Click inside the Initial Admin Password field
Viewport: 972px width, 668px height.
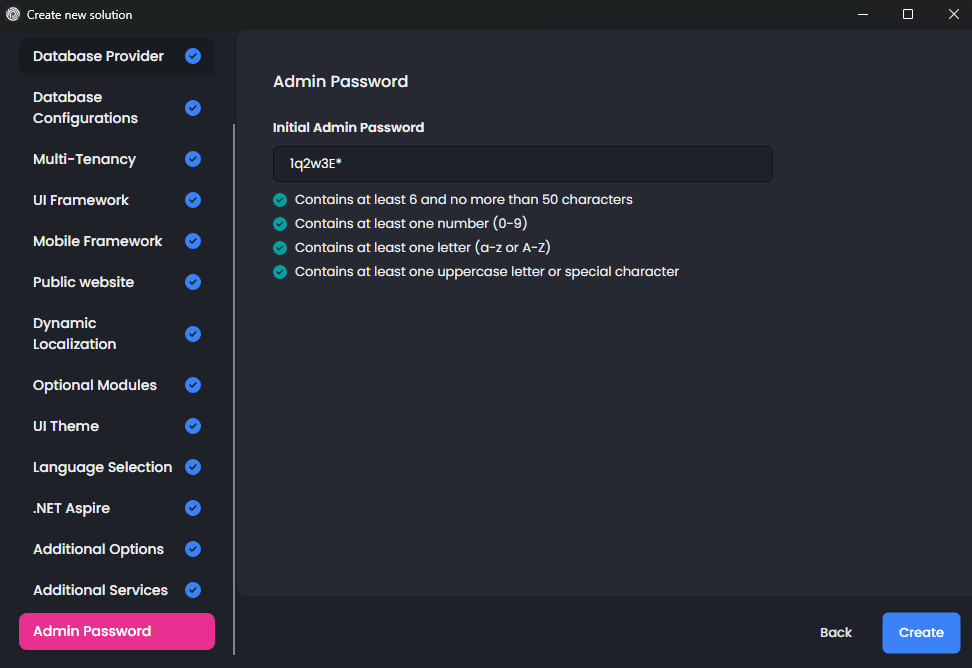pyautogui.click(x=522, y=163)
